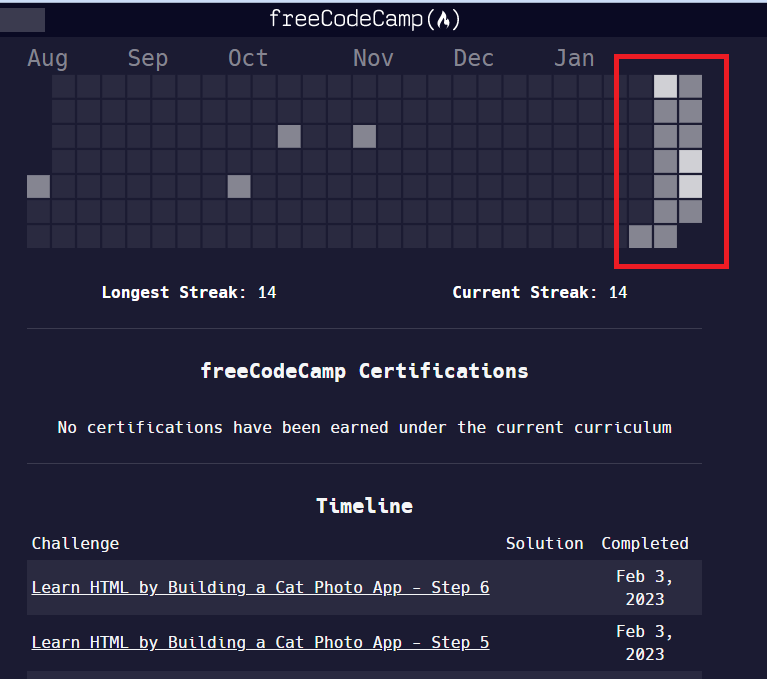Click the Longest Streak: 14 text
Screen dimensions: 767x679
189,292
